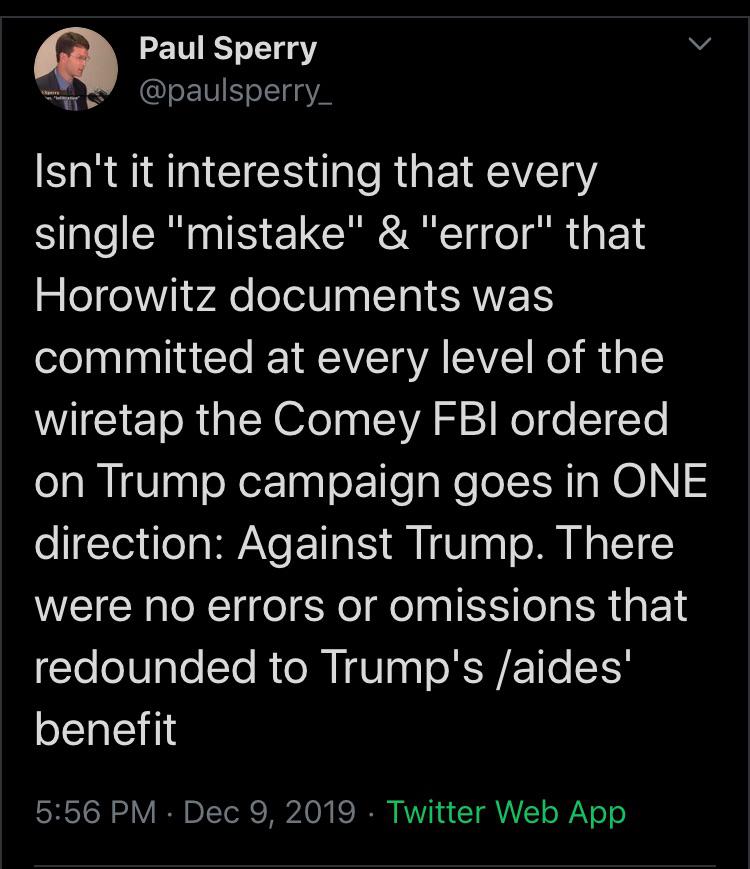The image size is (750, 869).
Task: Click the word "interesting" in the first line
Action: pos(273,171)
